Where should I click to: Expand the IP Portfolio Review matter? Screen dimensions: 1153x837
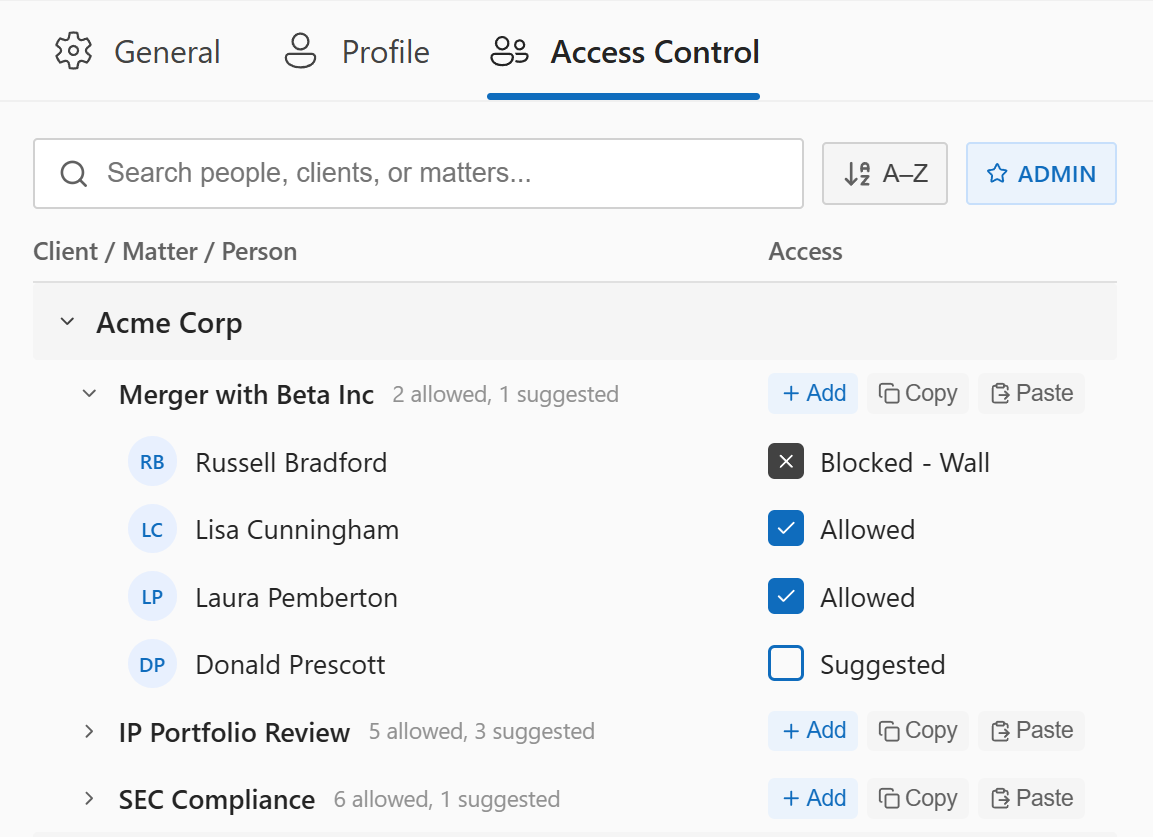point(89,731)
